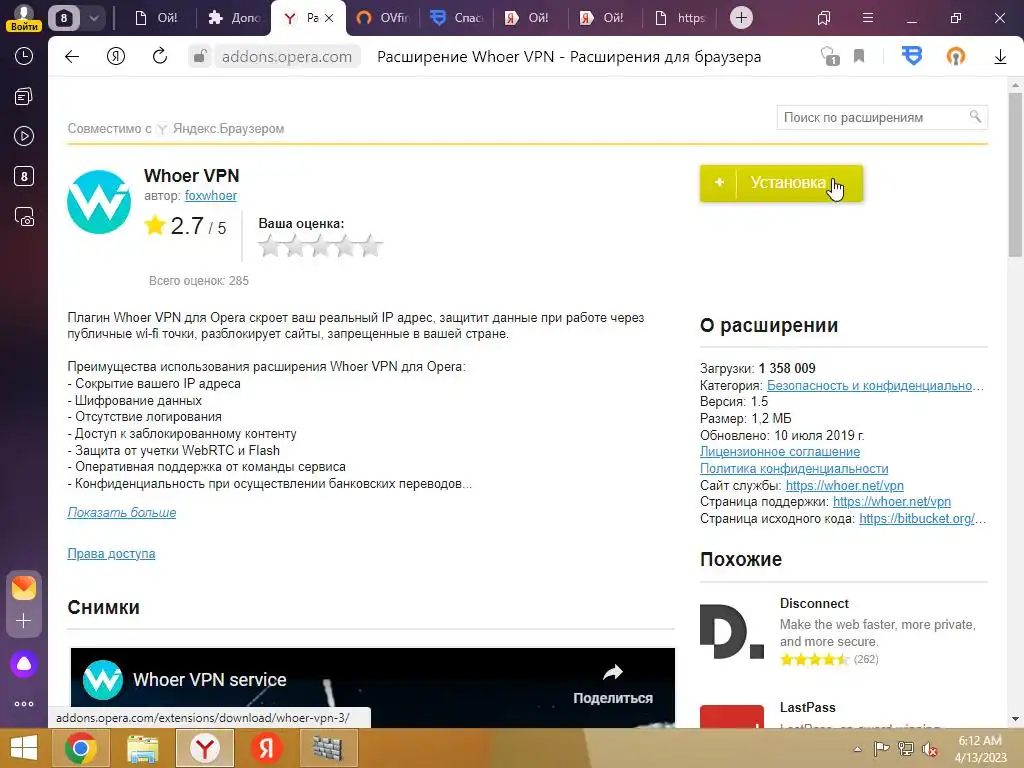Open a new tab with plus button
1024x768 pixels.
741,18
